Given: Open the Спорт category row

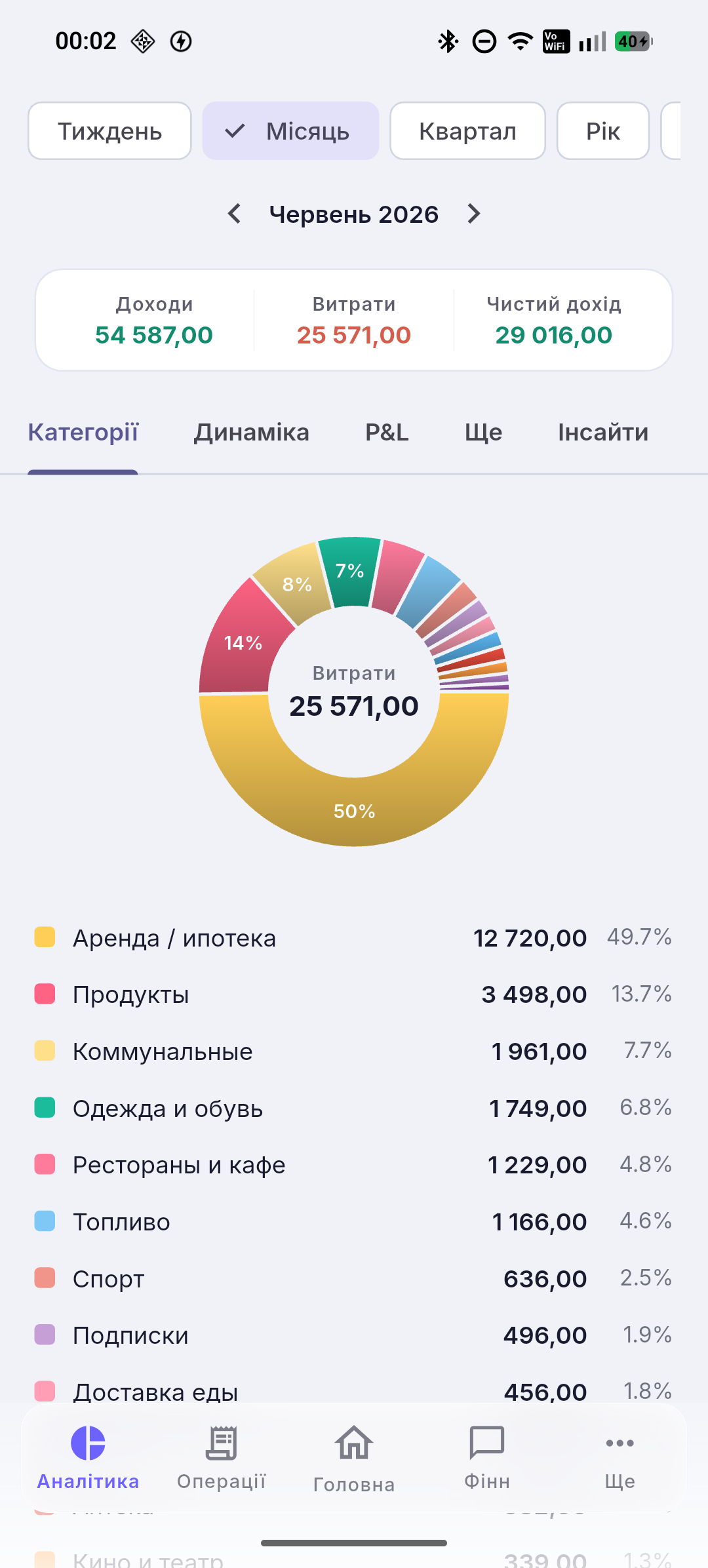Looking at the screenshot, I should point(354,1278).
